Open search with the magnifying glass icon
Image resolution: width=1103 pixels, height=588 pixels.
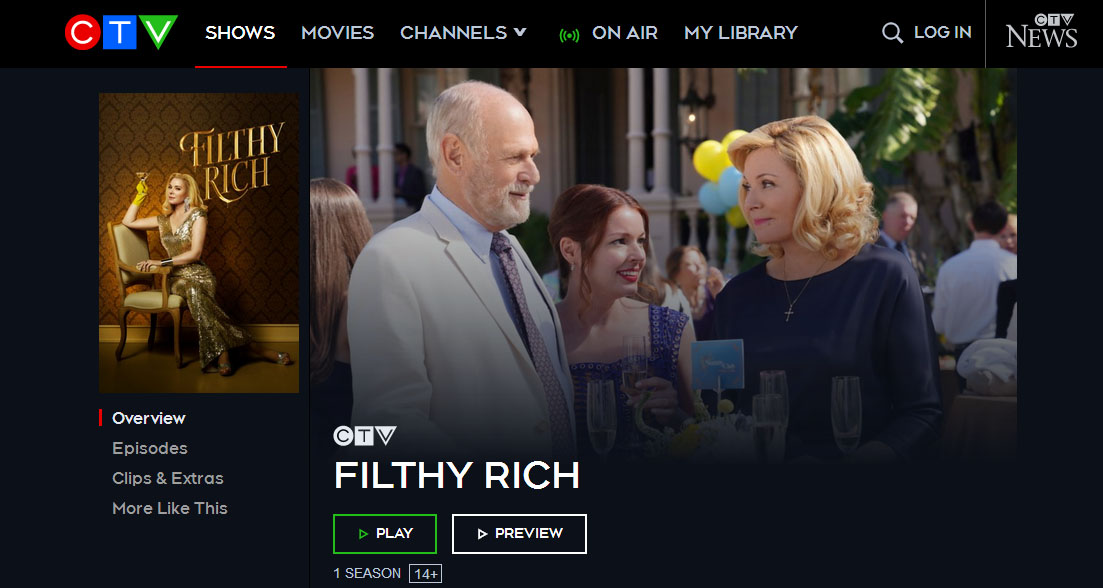[x=892, y=32]
